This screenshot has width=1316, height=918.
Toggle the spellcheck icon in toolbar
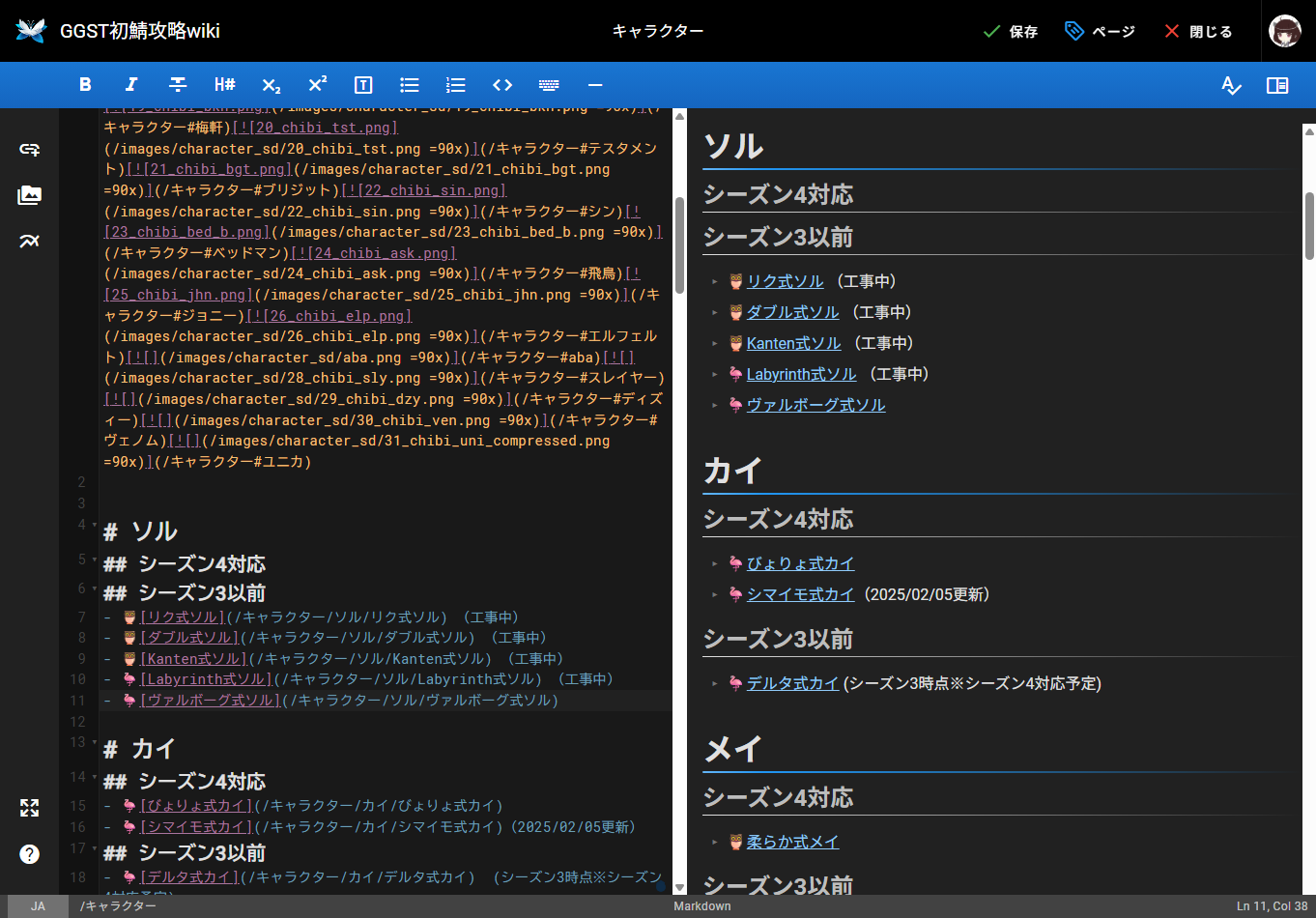coord(1231,85)
